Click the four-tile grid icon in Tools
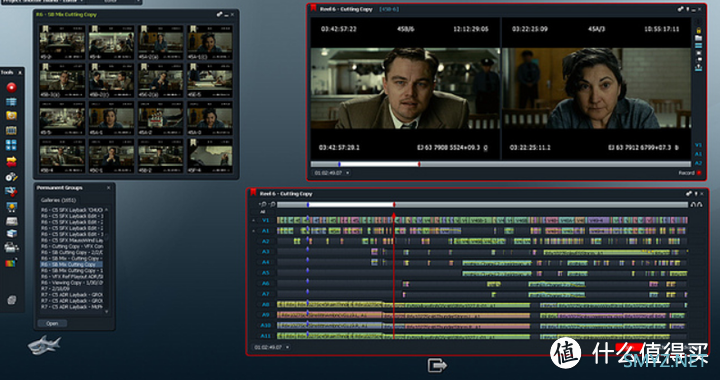This screenshot has height=380, width=720. pos(11,145)
